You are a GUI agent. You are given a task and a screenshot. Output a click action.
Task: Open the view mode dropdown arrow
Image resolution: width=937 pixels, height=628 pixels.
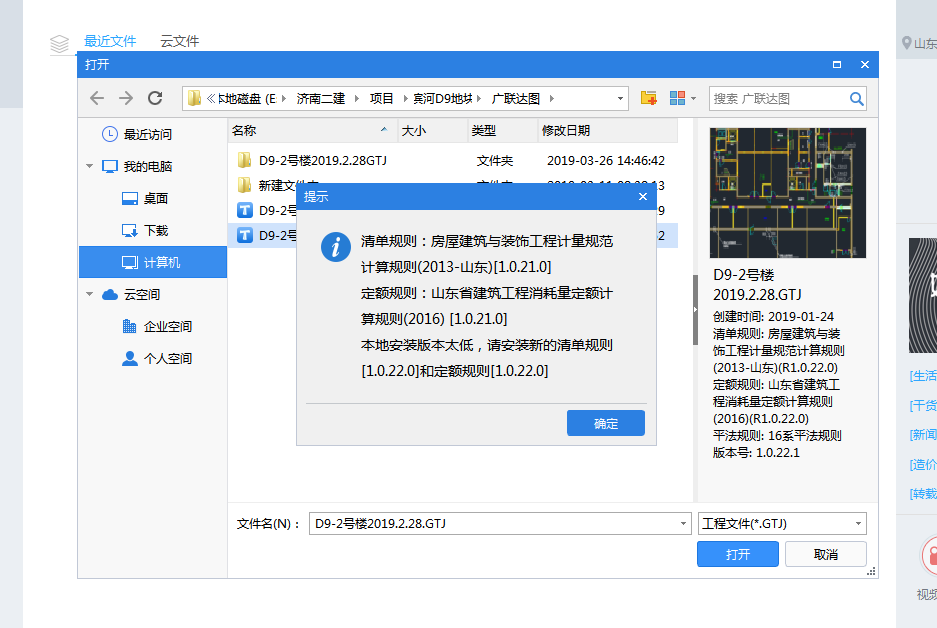pos(693,99)
